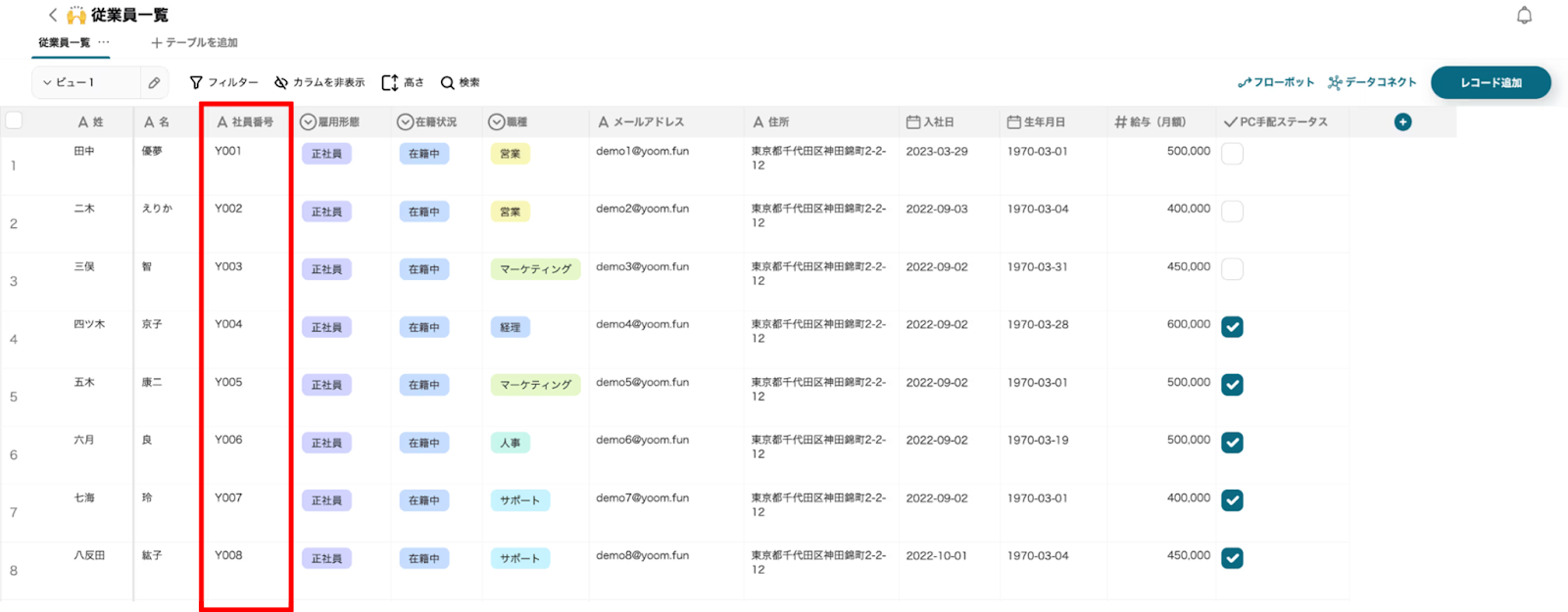This screenshot has height=612, width=1568.
Task: Open the 従業員一覧 tab options ellipsis
Action: click(104, 42)
